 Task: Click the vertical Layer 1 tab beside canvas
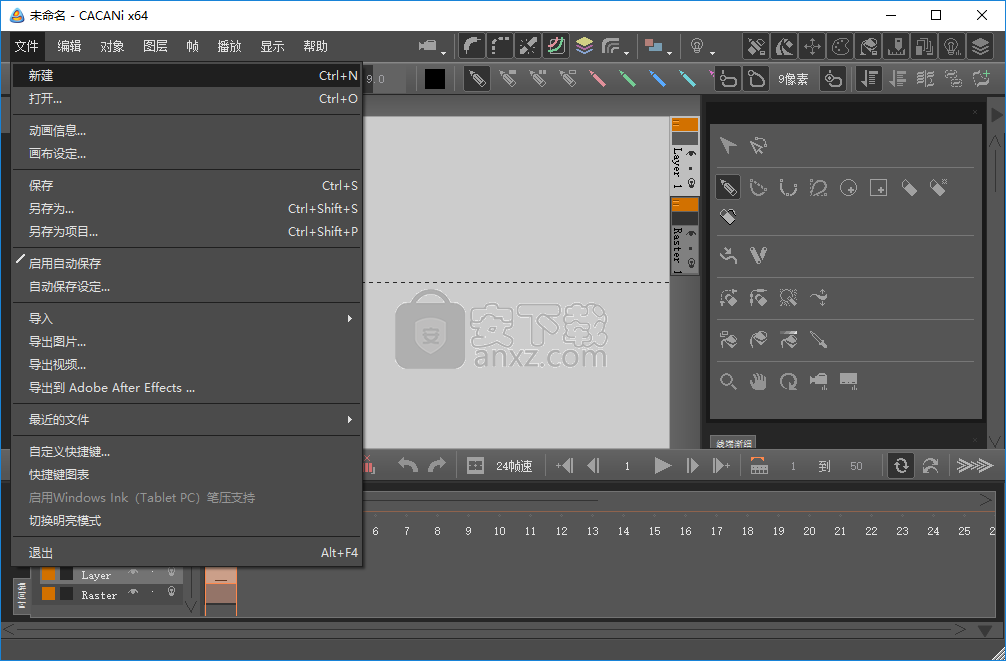[x=685, y=155]
